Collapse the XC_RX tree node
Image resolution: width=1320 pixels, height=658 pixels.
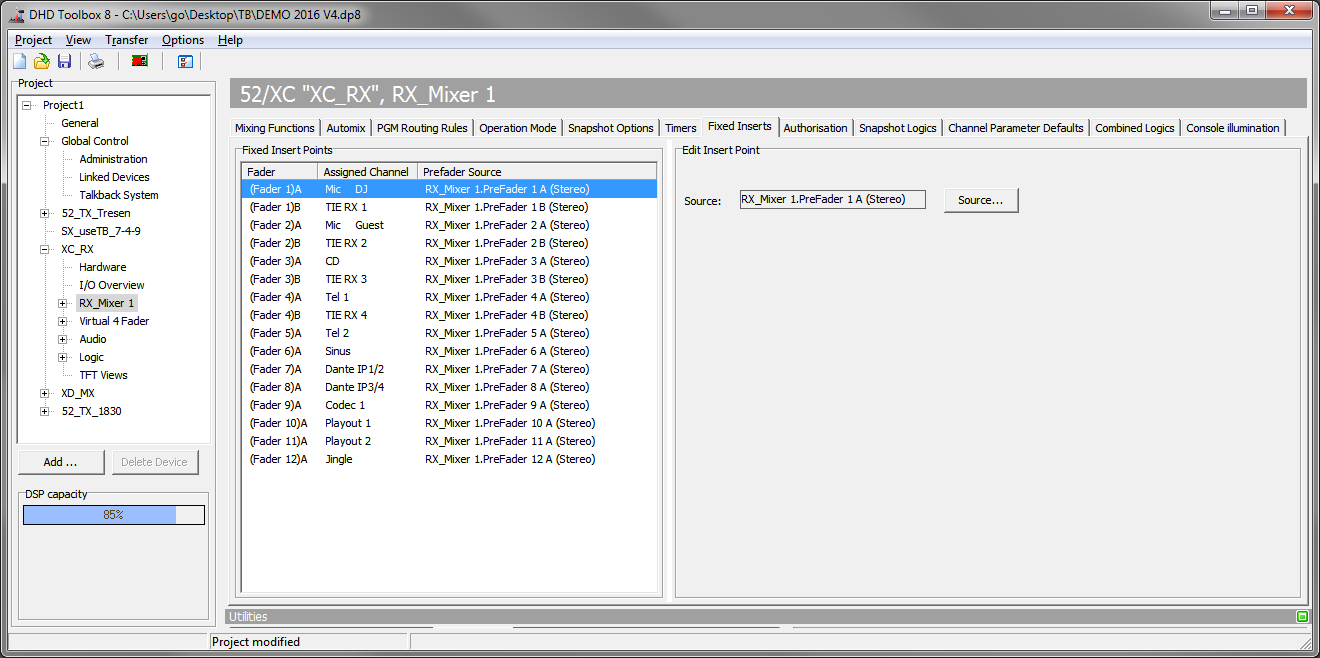click(x=42, y=249)
